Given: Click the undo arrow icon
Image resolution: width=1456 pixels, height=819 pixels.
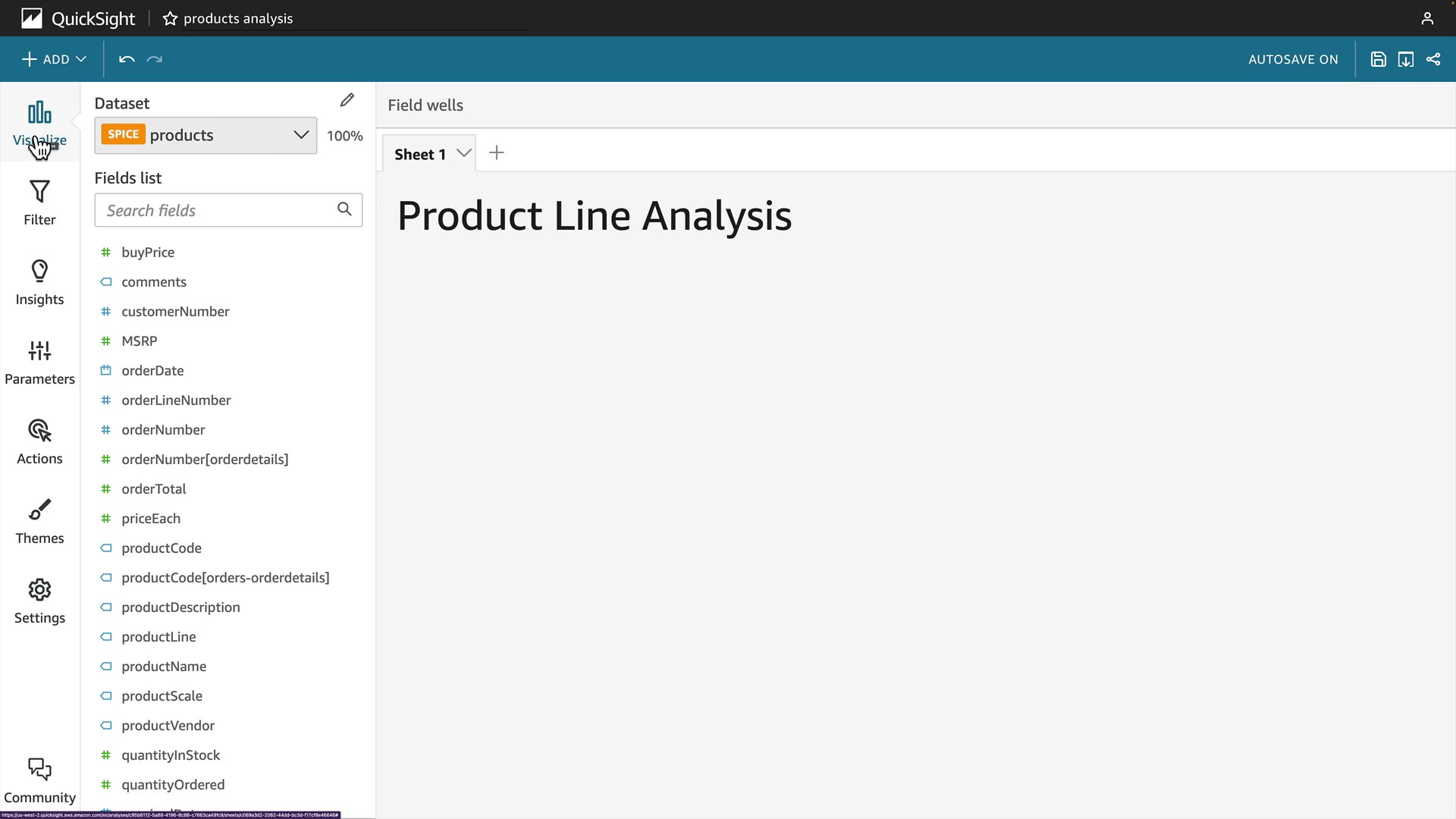Looking at the screenshot, I should [x=127, y=59].
